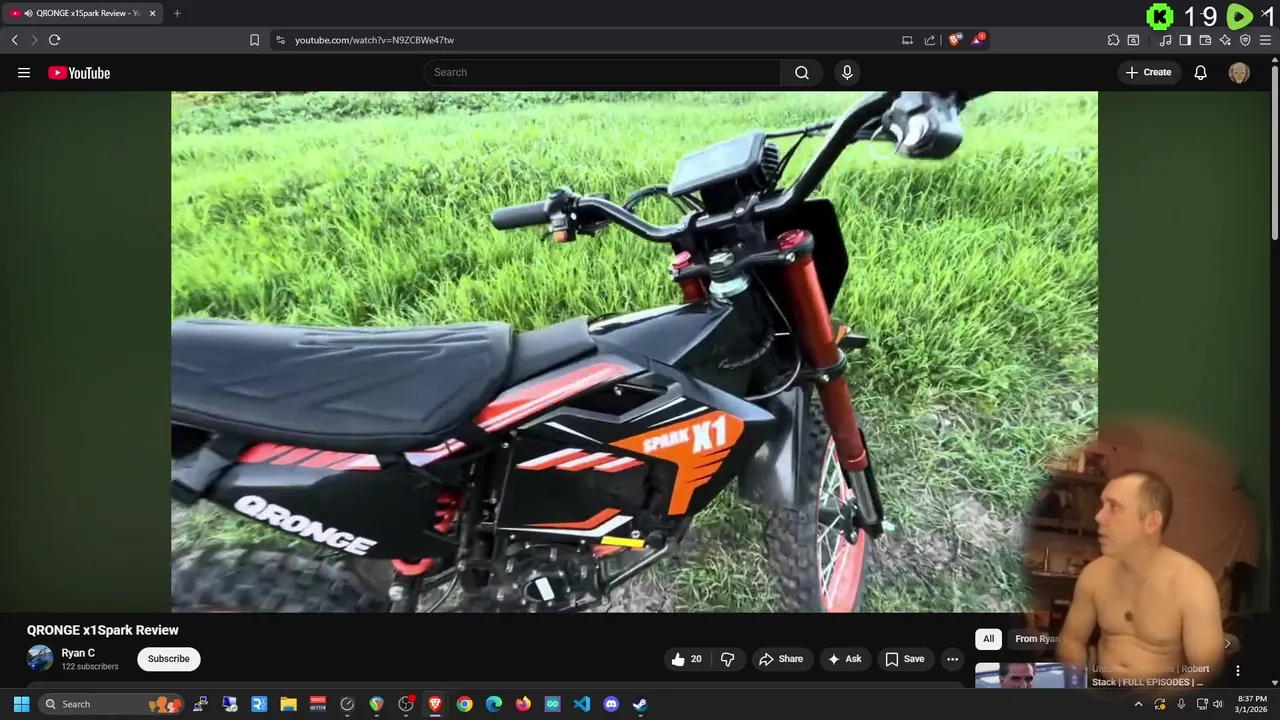Click the video player to pause
Viewport: 1280px width, 720px height.
click(634, 351)
